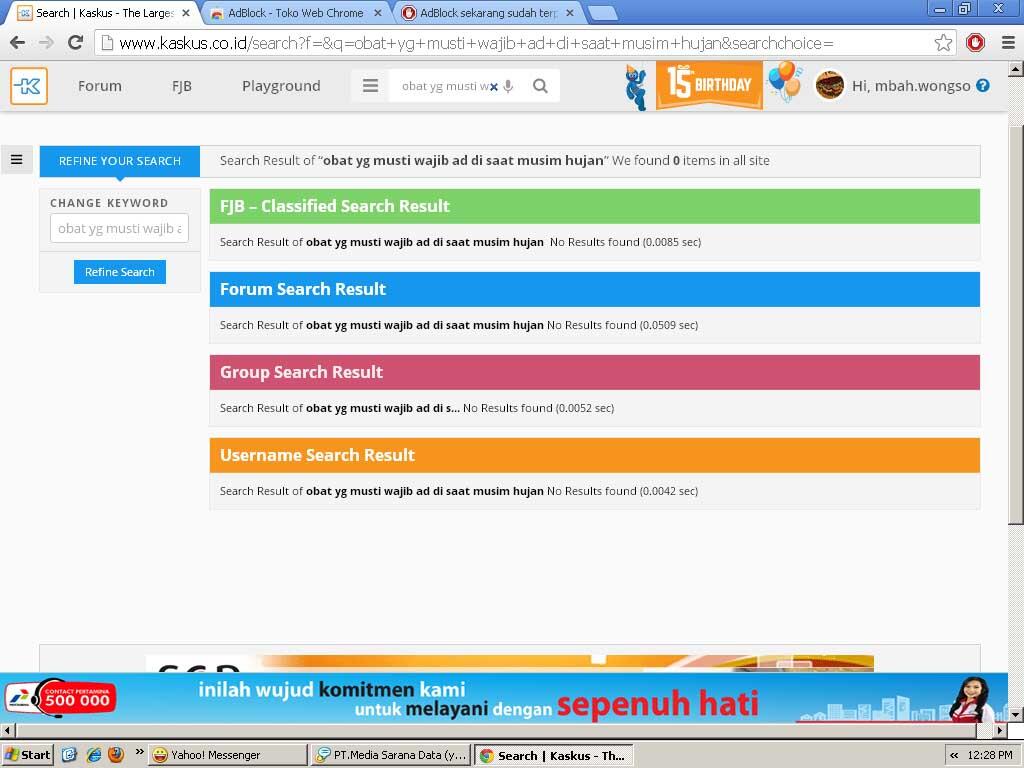The height and width of the screenshot is (768, 1024).
Task: Close the AdBlock Toko Web Chrome tab
Action: pos(377,13)
